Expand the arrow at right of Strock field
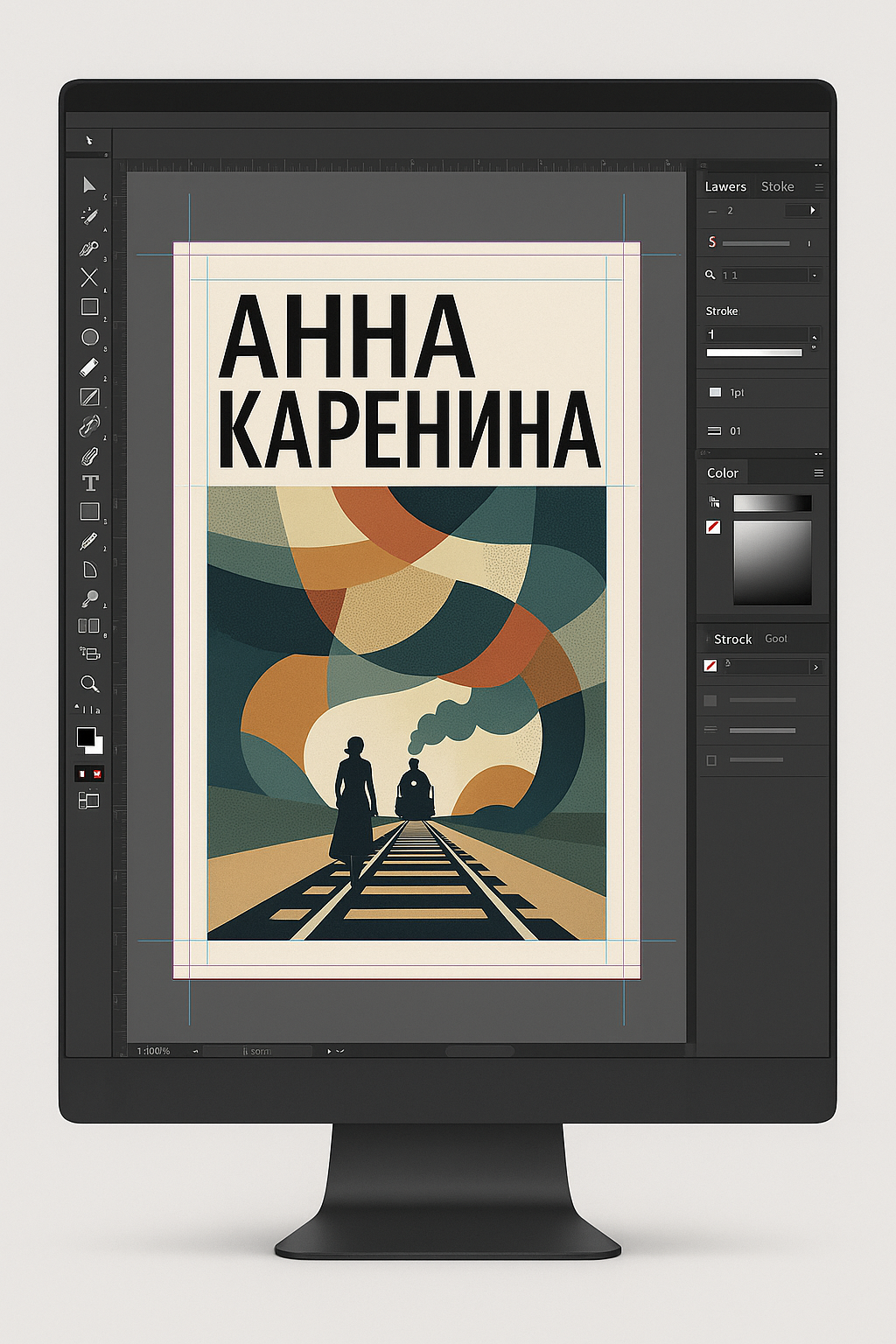896x1344 pixels. (x=815, y=667)
